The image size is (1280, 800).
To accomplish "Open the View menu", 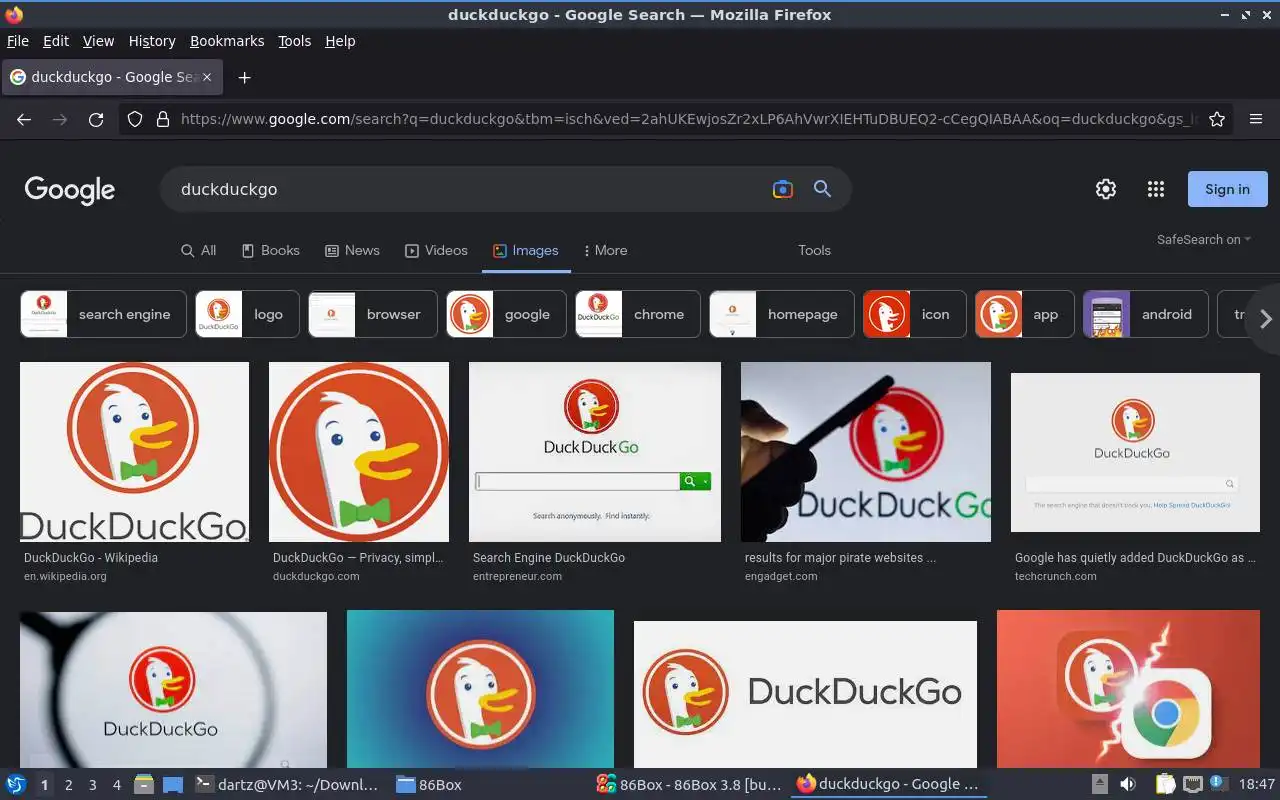I will 98,41.
